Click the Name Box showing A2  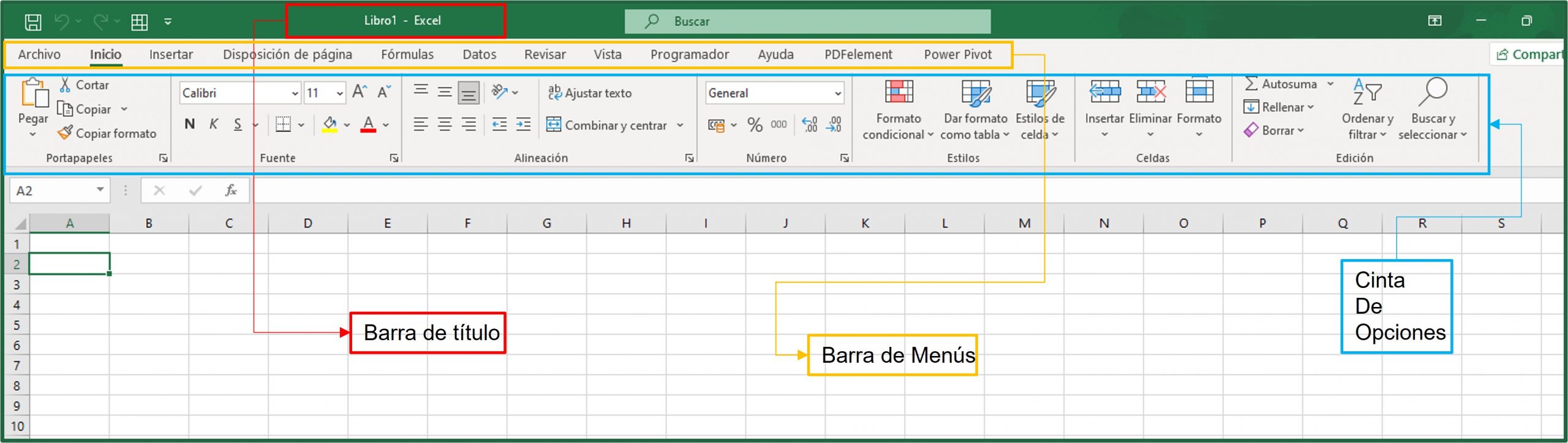point(59,191)
